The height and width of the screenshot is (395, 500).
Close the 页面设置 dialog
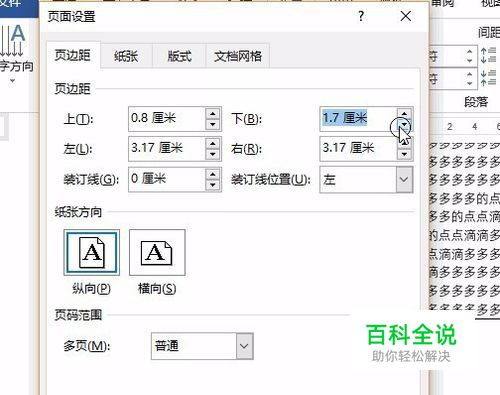click(x=406, y=16)
